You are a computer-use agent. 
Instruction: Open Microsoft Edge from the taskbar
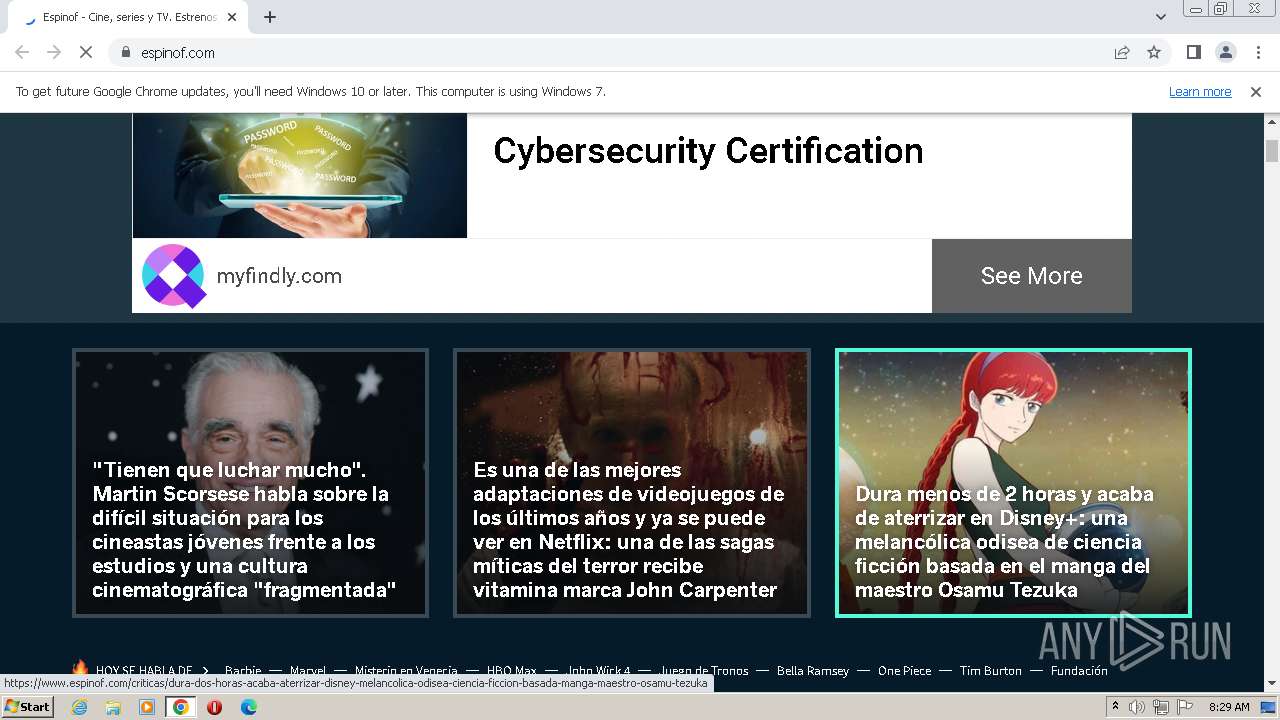click(249, 707)
